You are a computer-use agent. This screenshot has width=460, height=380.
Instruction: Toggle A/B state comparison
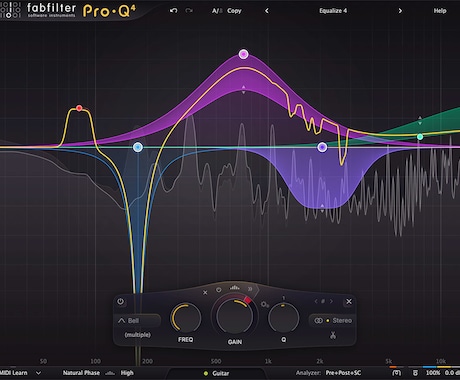(217, 11)
